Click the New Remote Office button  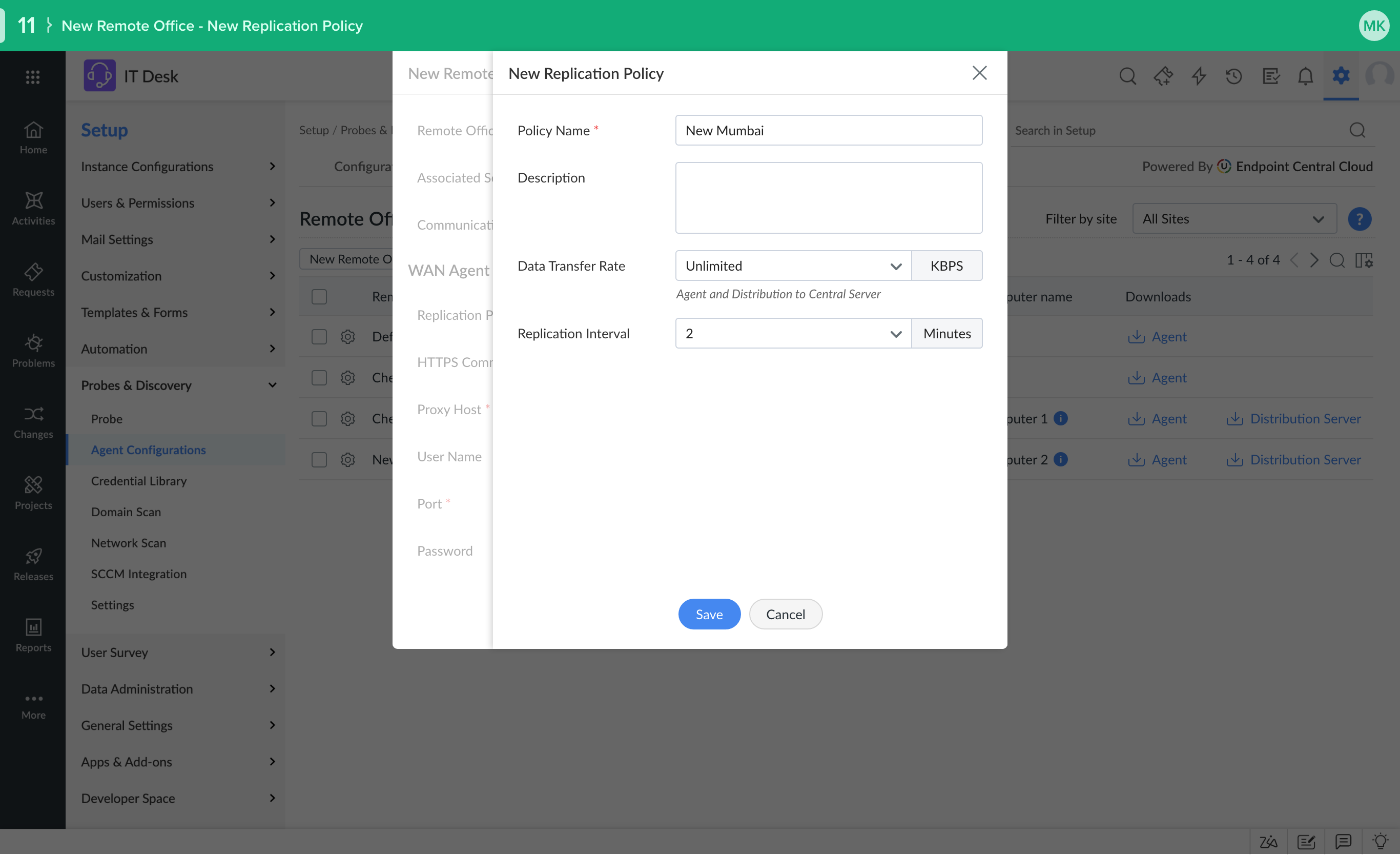tap(346, 259)
